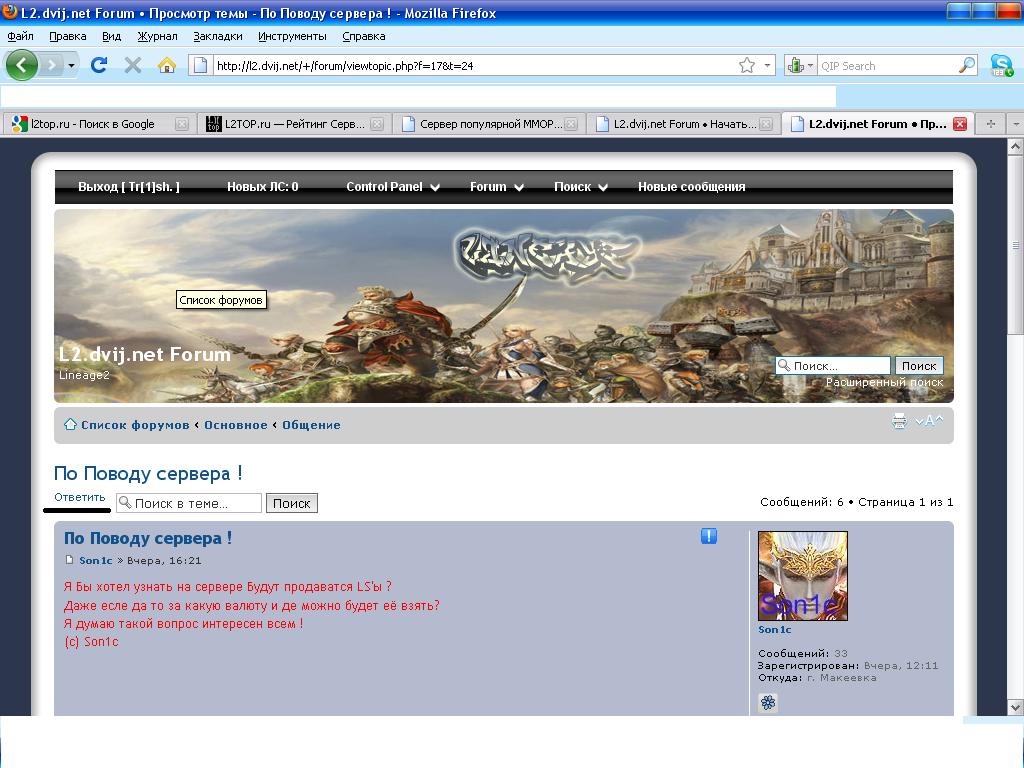The width and height of the screenshot is (1024, 768).
Task: Close the L2.dvij.net Forum Начать tab
Action: click(766, 124)
